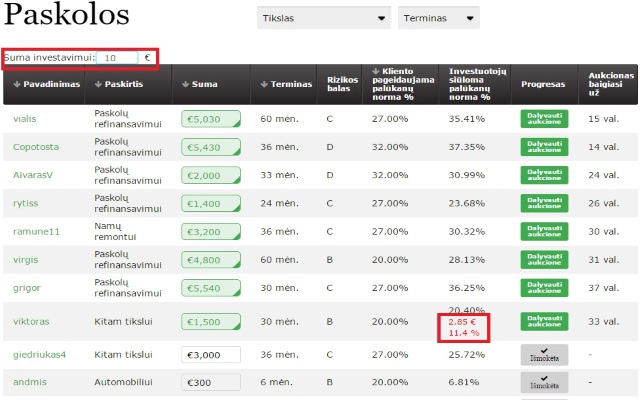Open the ramune11 borrower link

tap(36, 231)
